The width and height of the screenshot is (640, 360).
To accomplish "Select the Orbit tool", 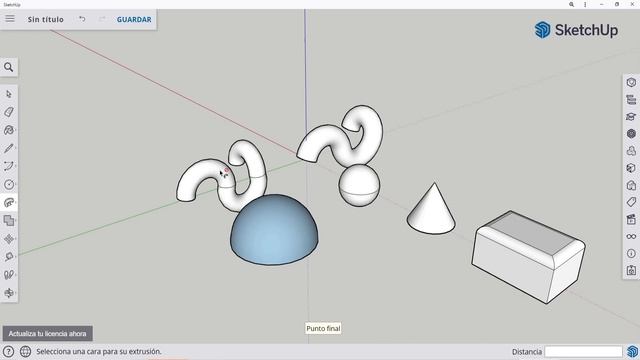I will [x=9, y=293].
